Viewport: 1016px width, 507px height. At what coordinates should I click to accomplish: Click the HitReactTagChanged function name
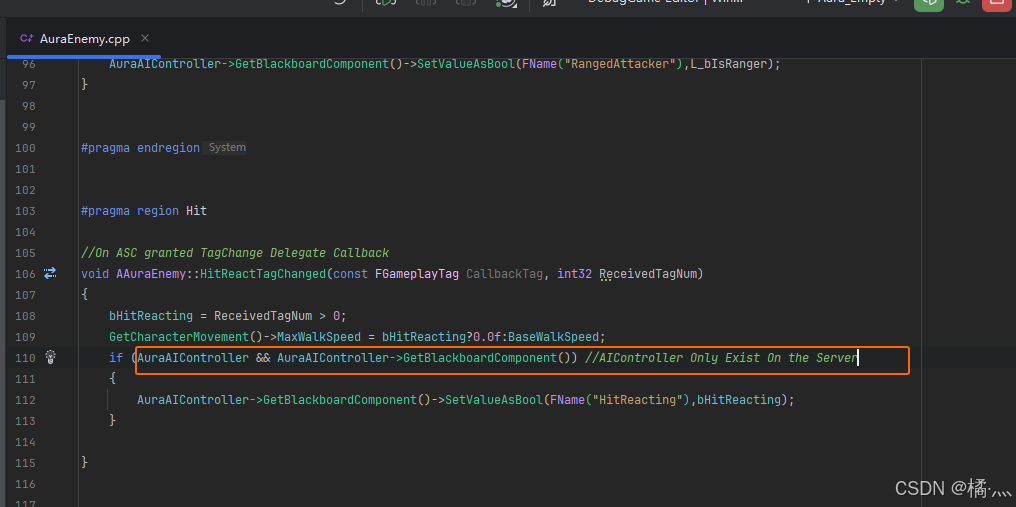coord(262,274)
